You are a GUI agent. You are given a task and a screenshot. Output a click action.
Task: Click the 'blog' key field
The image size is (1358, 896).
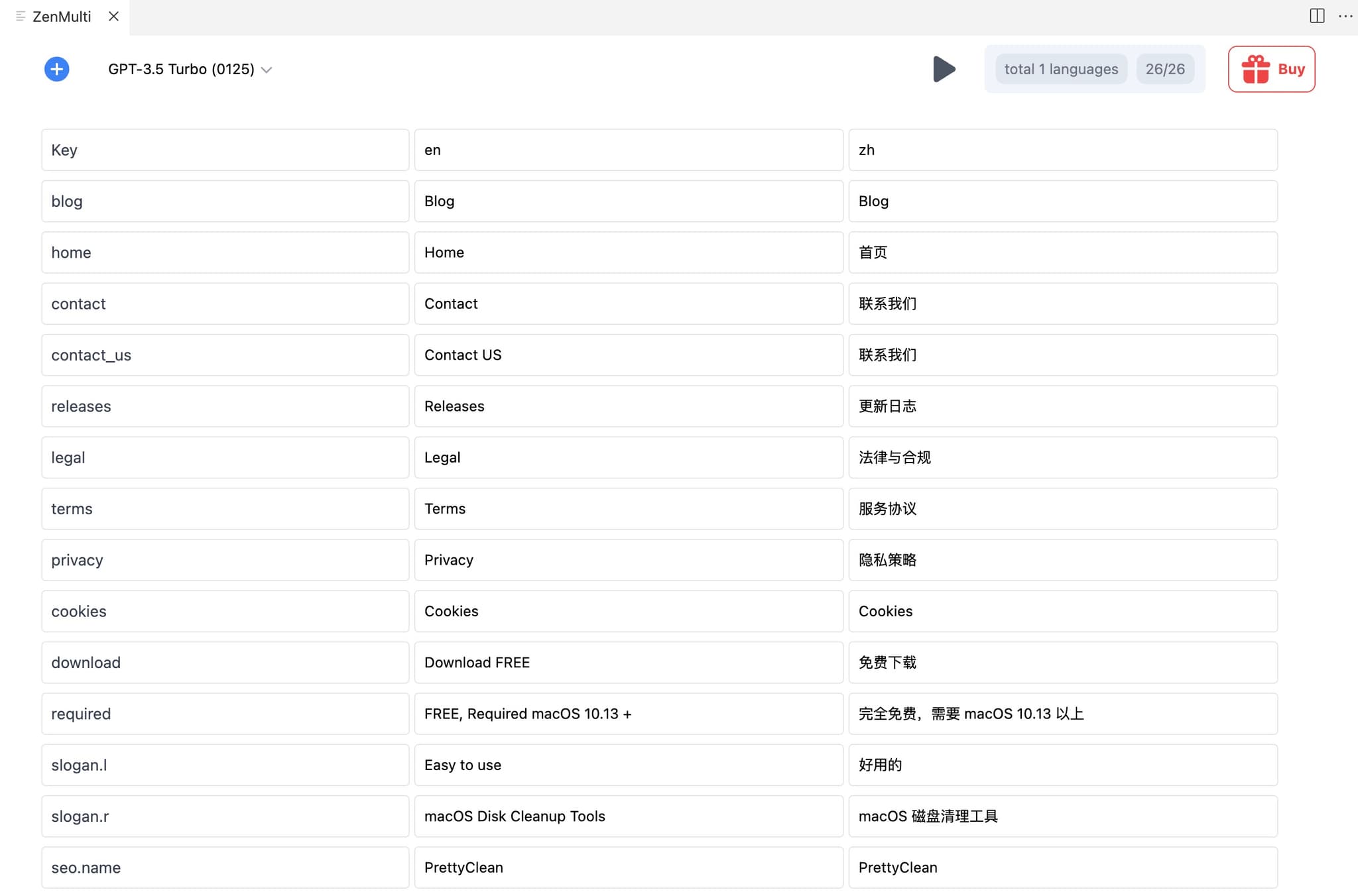(x=225, y=201)
